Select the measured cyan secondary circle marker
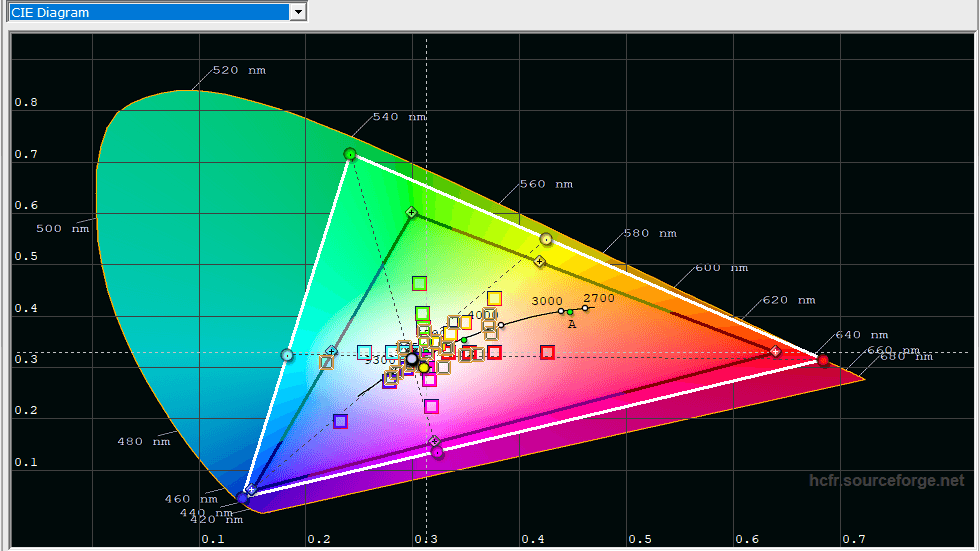This screenshot has width=980, height=551. (287, 355)
